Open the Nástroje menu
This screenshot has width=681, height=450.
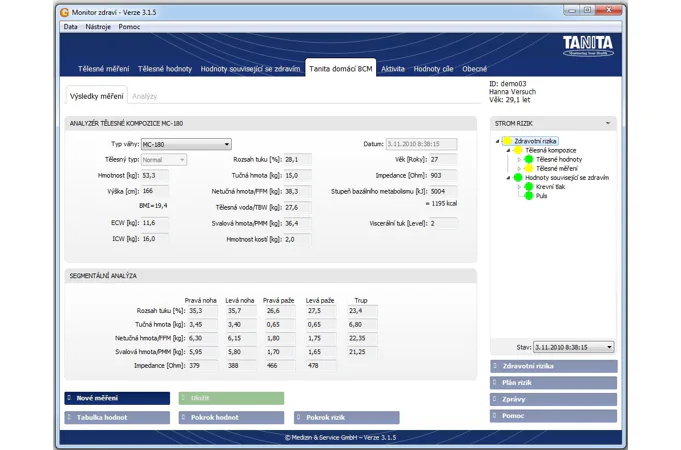98,27
